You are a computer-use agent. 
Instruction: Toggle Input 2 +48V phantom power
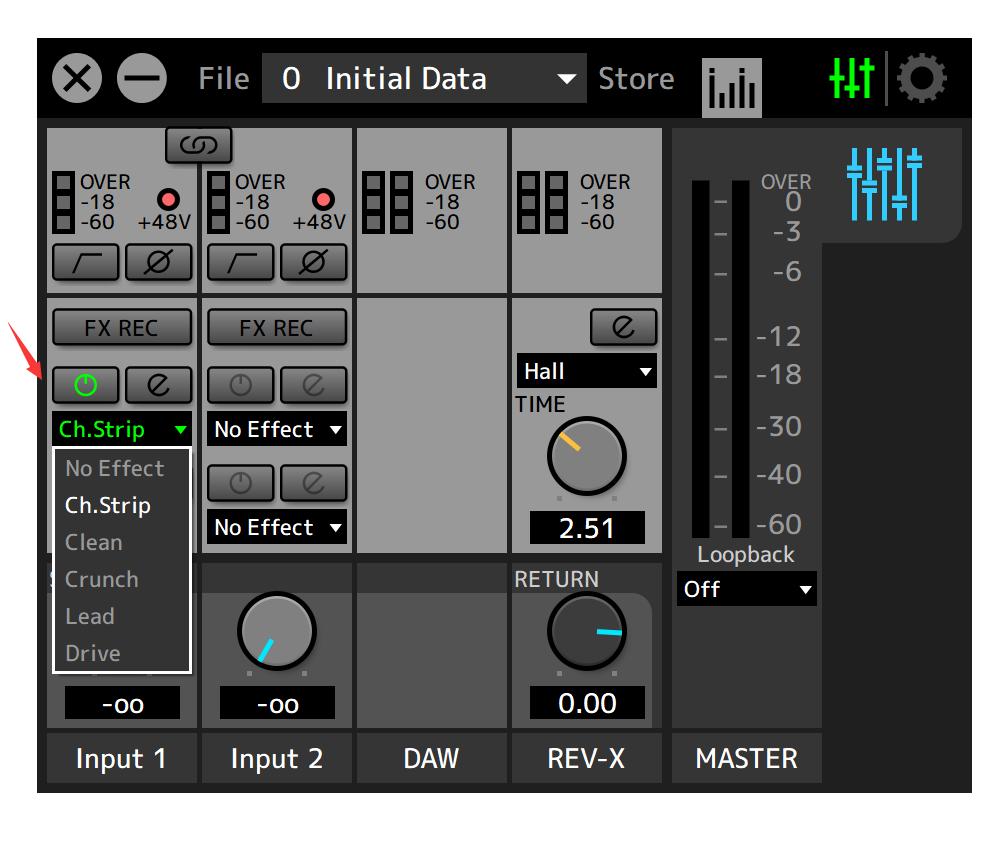click(323, 199)
